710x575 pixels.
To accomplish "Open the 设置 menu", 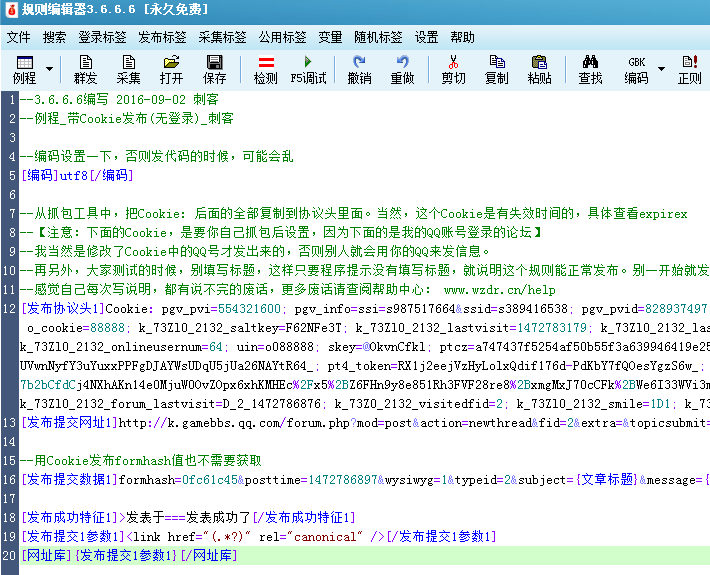I will 427,37.
